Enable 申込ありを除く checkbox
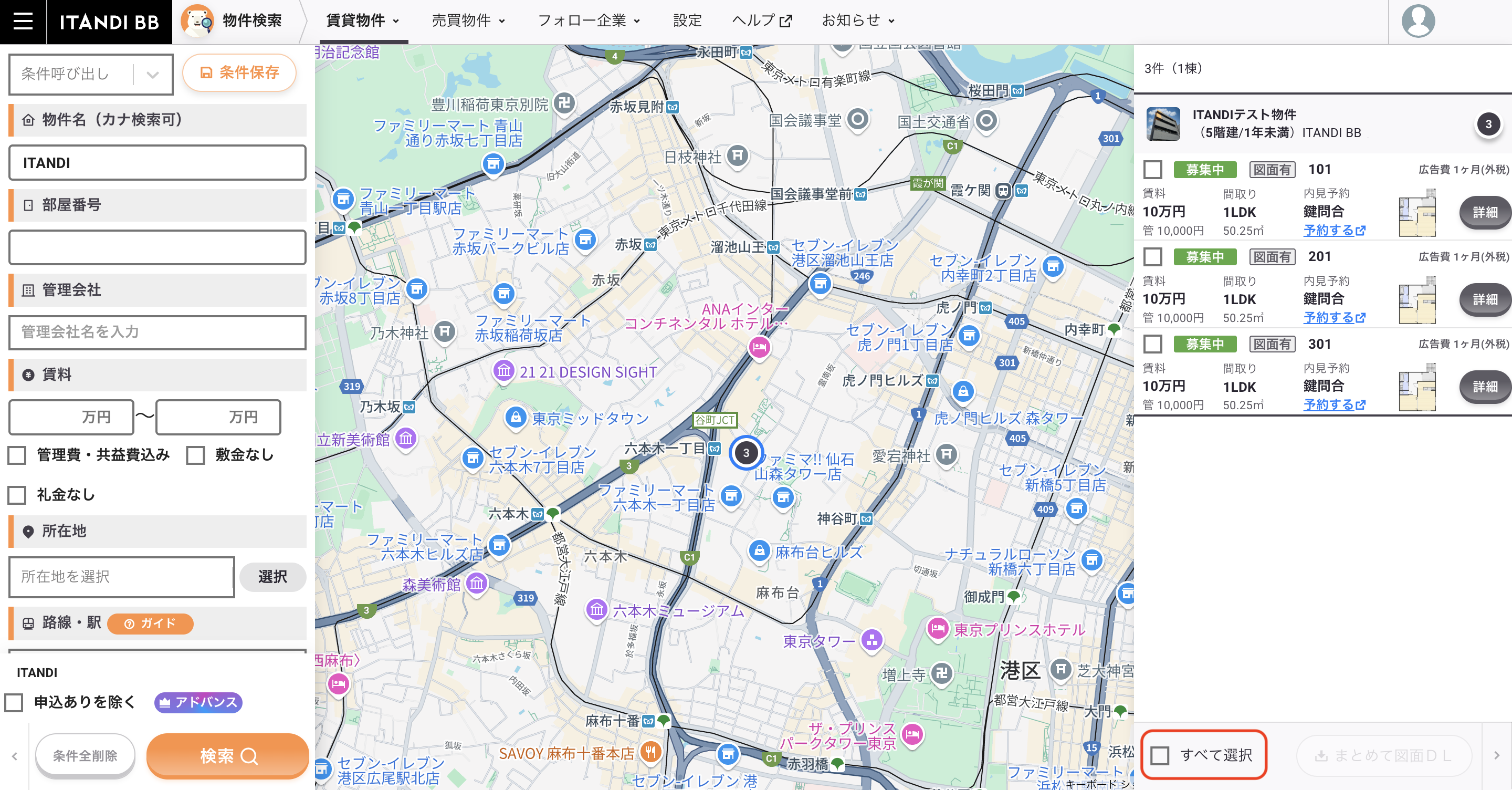Viewport: 1512px width, 790px height. [14, 702]
